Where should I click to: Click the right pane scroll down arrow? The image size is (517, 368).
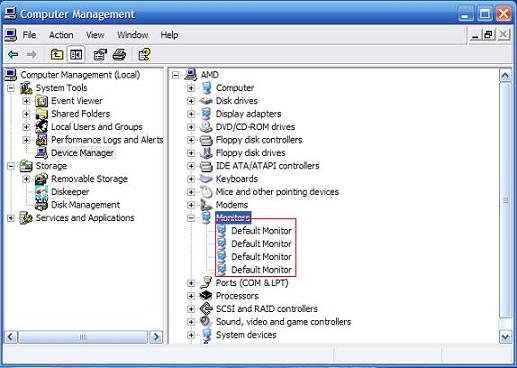point(505,337)
